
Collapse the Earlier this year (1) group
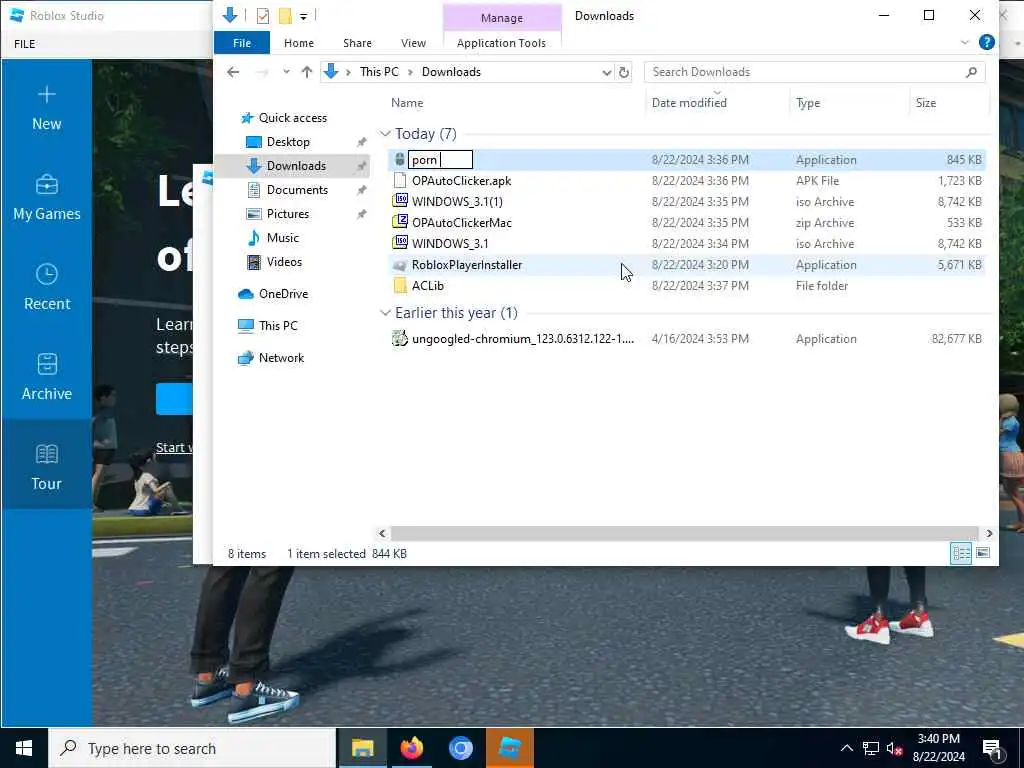385,313
